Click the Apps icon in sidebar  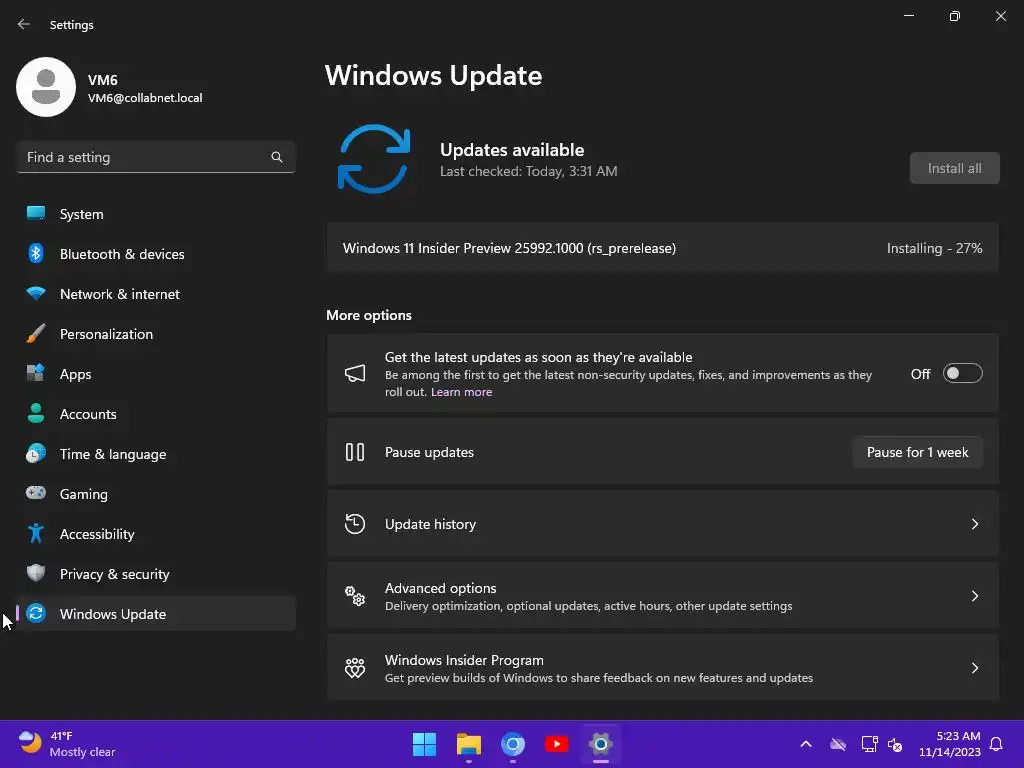[36, 374]
